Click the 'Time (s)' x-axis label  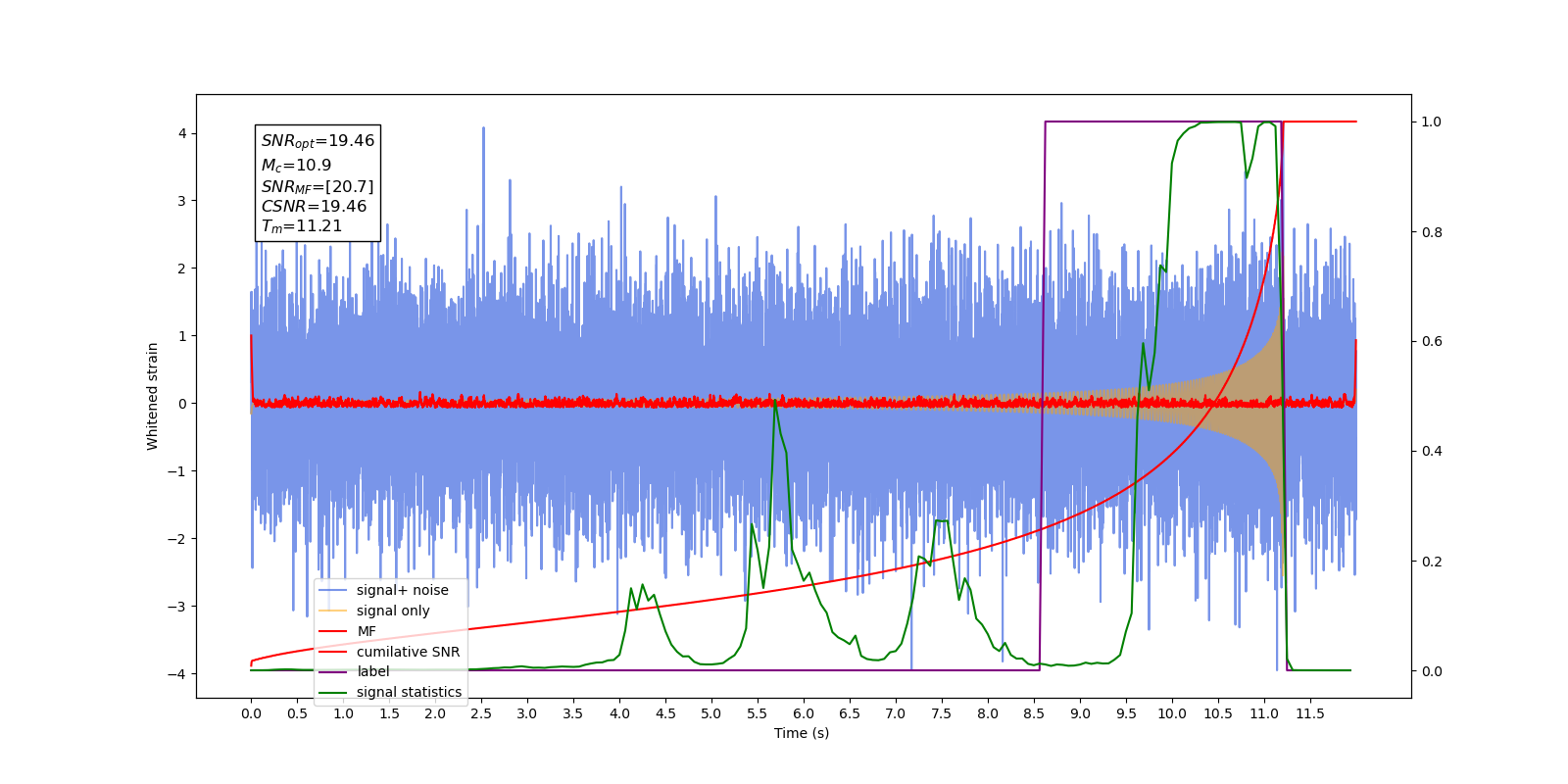click(x=802, y=733)
